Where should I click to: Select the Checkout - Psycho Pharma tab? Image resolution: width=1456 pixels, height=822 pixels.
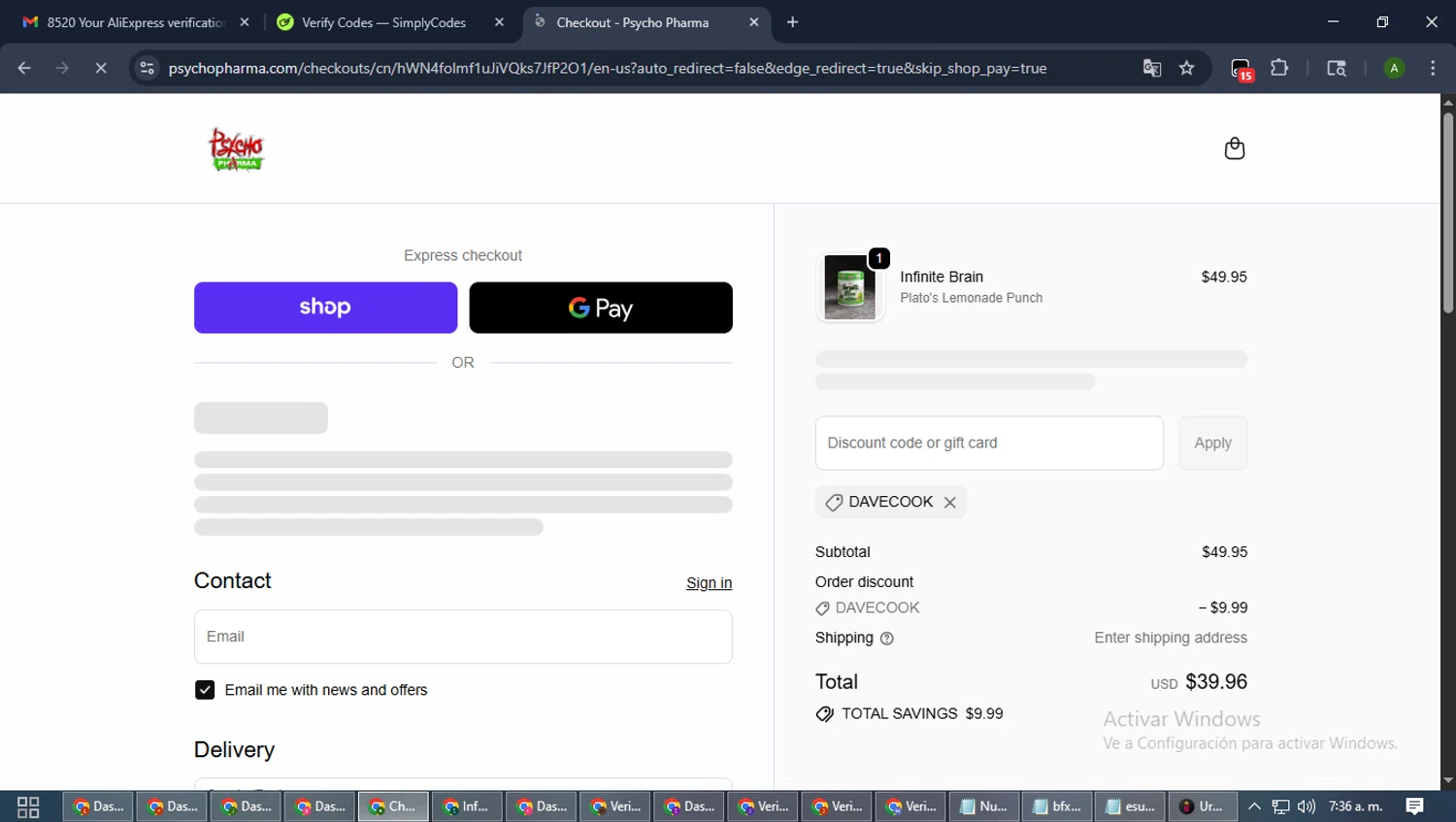632,22
